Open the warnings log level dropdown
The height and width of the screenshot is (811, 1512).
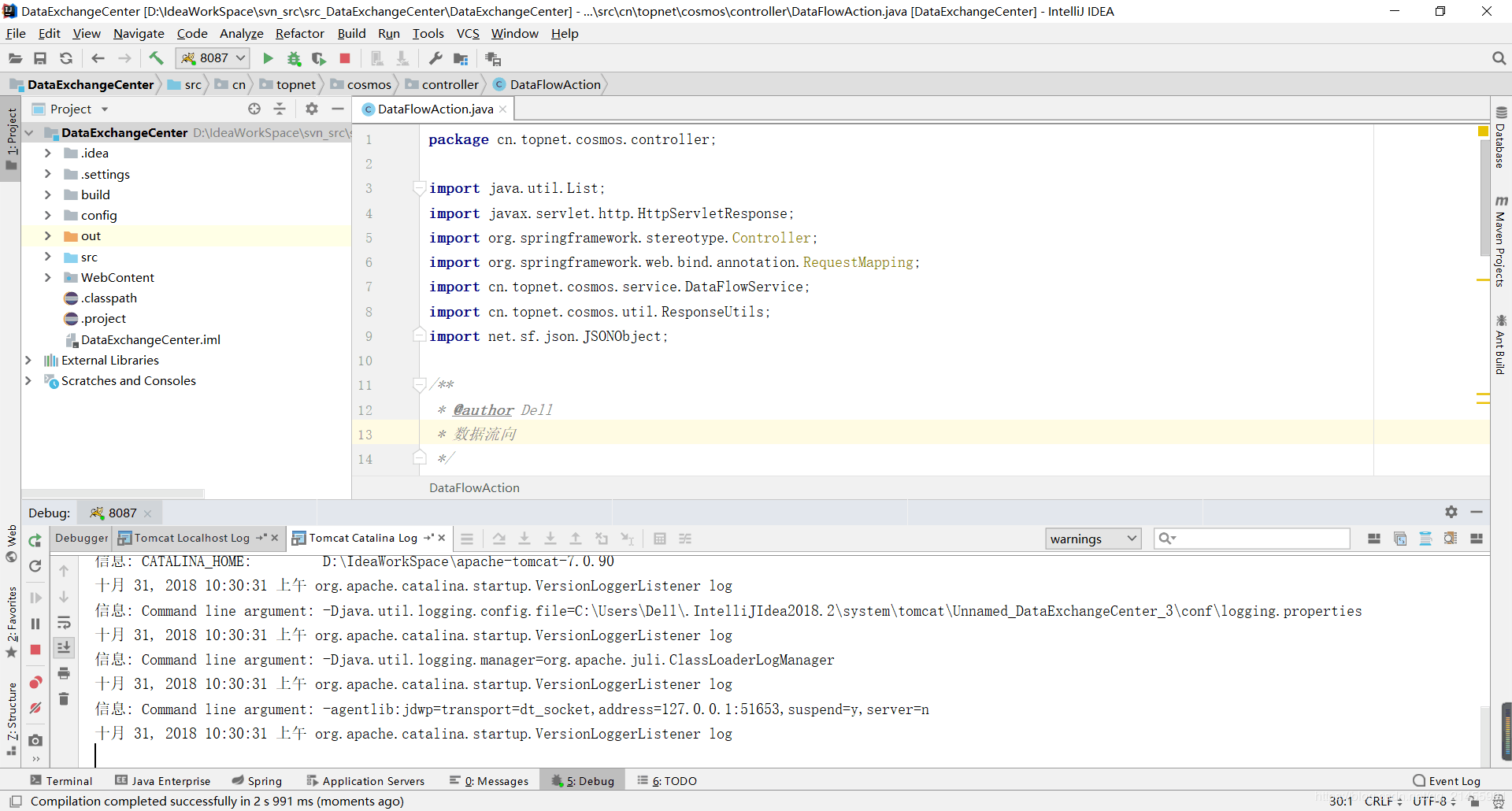click(1093, 539)
